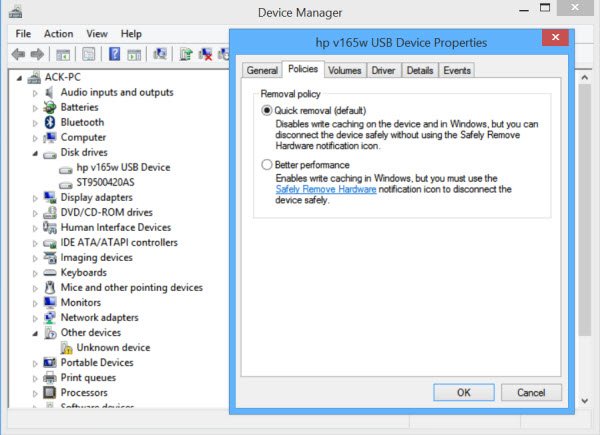Click the Uninstall device icon with the red X
The image size is (600, 435).
tap(205, 54)
